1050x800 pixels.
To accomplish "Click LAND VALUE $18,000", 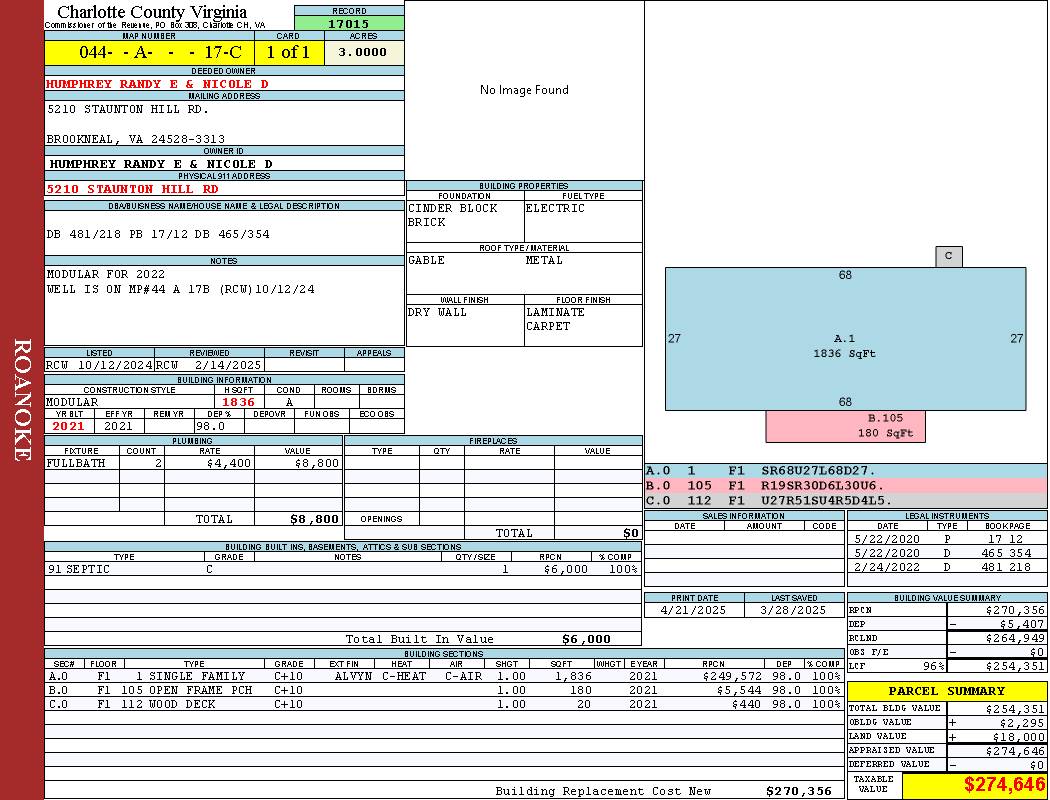I will click(1019, 737).
